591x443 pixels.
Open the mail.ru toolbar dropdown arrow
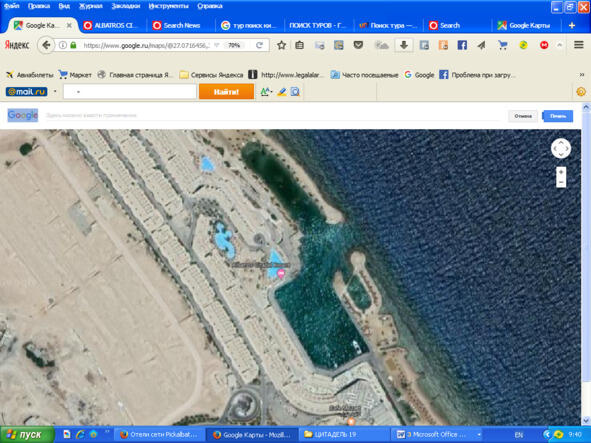pos(55,92)
